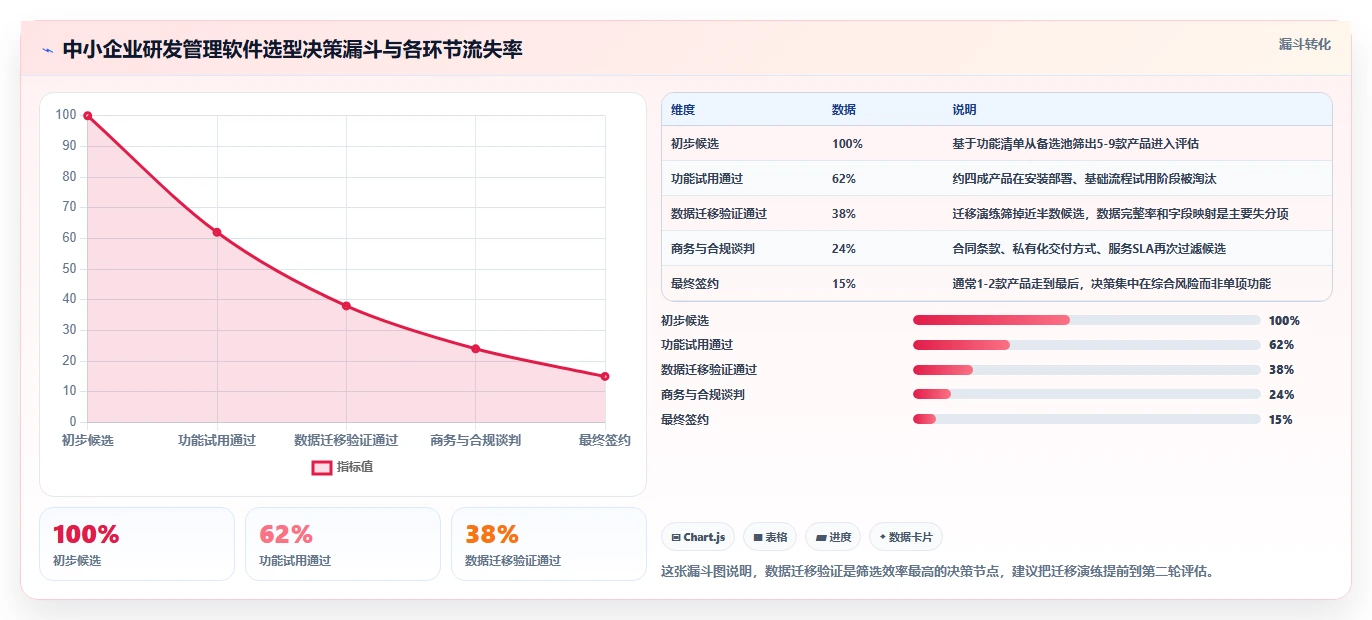This screenshot has height=620, width=1372.
Task: Open the Chart.js chip
Action: (x=698, y=537)
